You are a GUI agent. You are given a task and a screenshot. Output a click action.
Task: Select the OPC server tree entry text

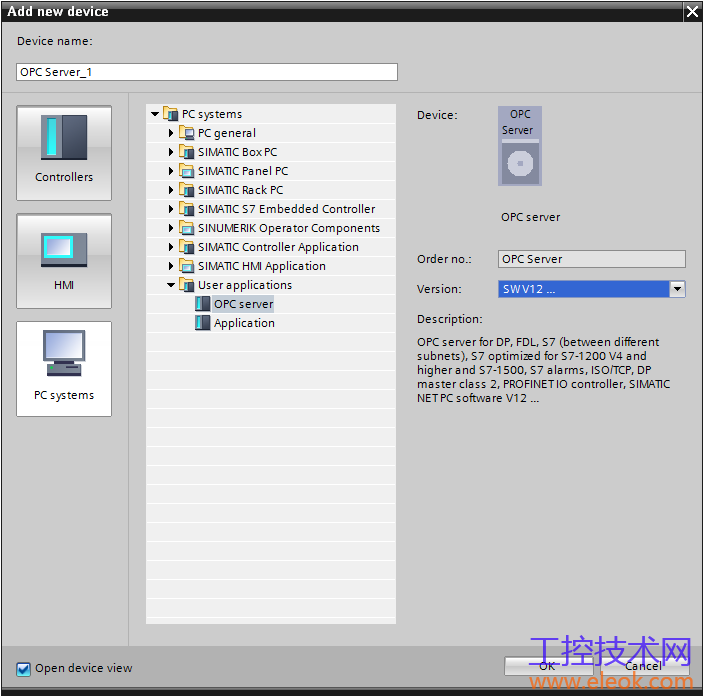click(243, 304)
